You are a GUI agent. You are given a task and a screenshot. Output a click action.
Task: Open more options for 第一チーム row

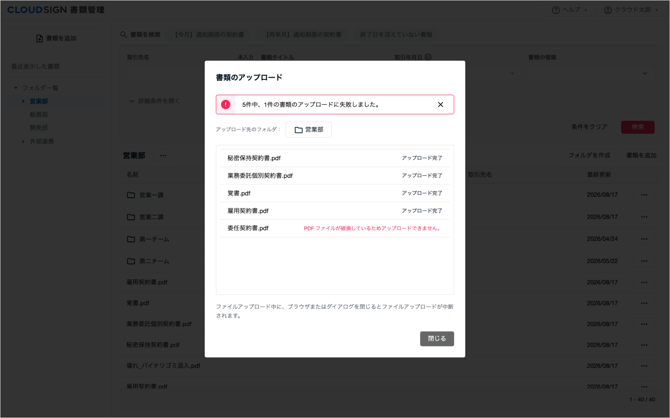(644, 238)
